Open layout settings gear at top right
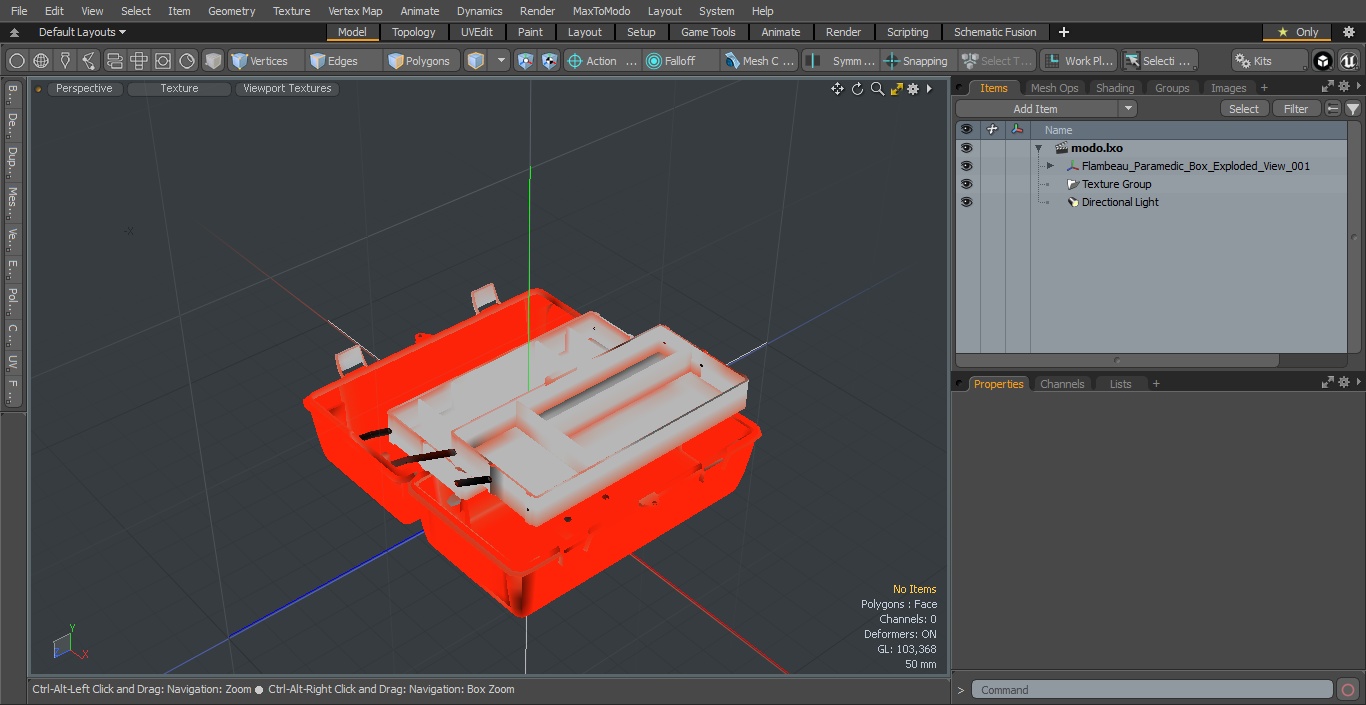This screenshot has height=705, width=1366. 1349,32
